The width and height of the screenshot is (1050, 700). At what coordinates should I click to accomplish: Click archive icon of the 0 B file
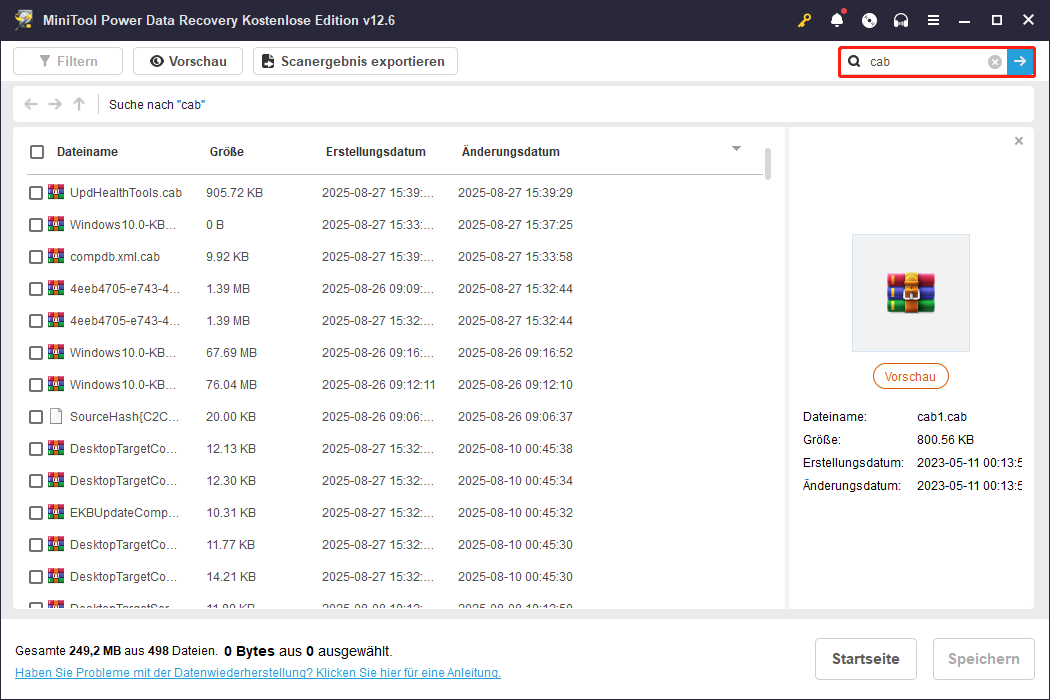[56, 224]
